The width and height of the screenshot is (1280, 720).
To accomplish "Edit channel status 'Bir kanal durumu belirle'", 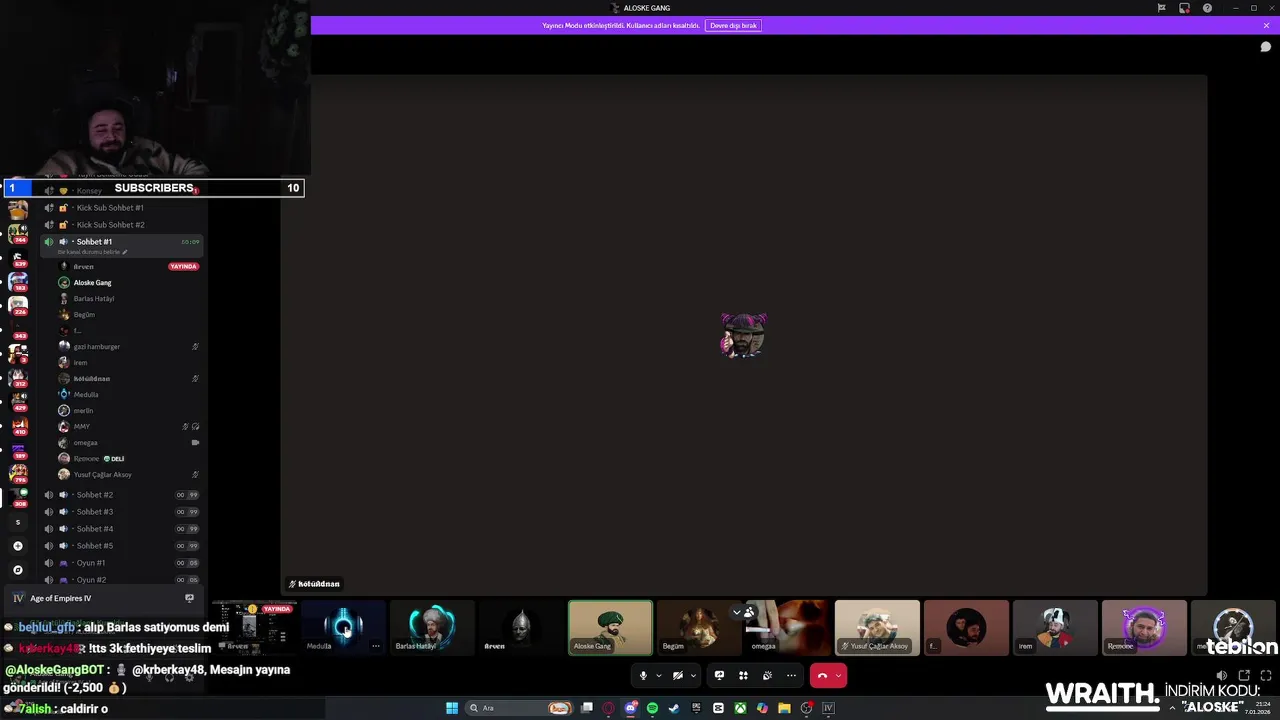I will coord(92,252).
